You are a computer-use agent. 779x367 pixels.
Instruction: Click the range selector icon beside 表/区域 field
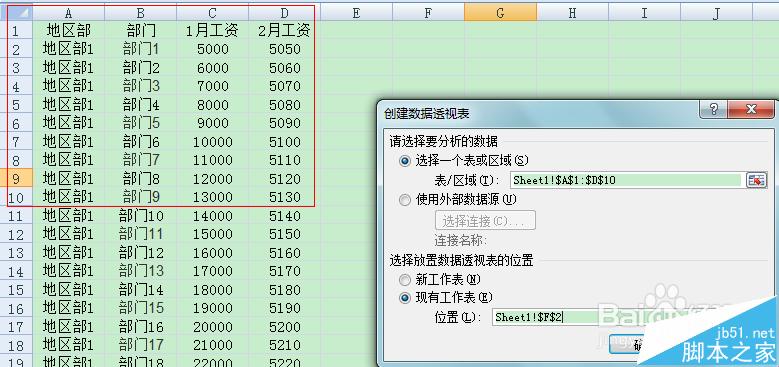click(756, 180)
